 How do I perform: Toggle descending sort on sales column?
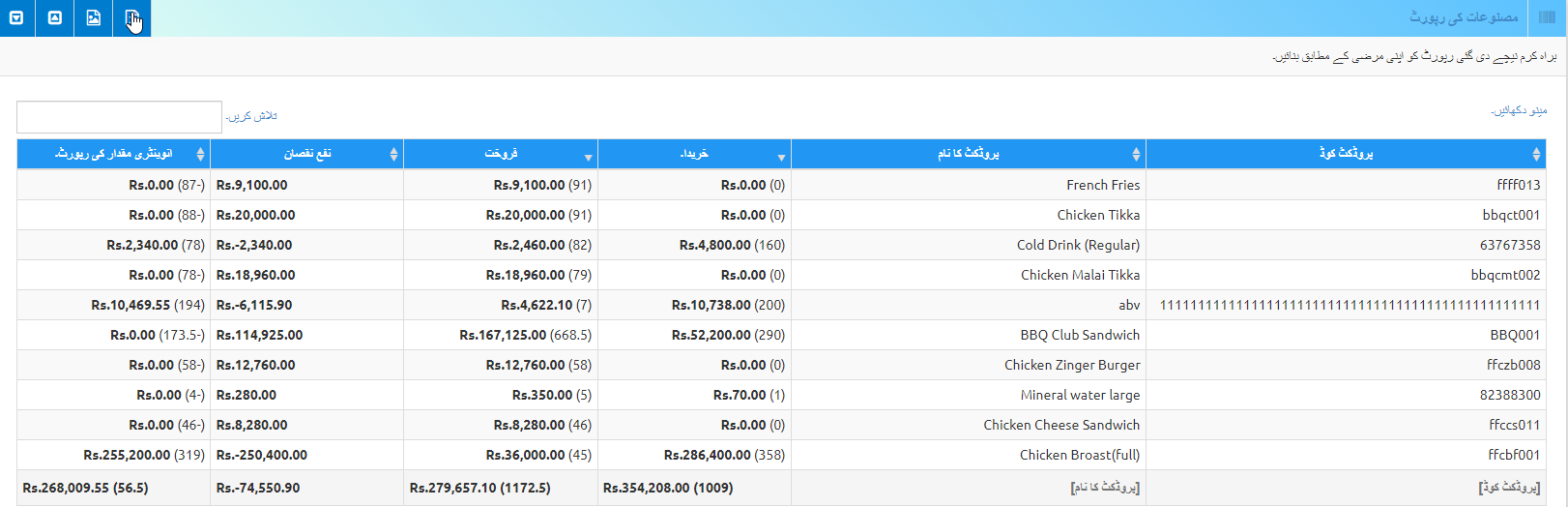[588, 157]
